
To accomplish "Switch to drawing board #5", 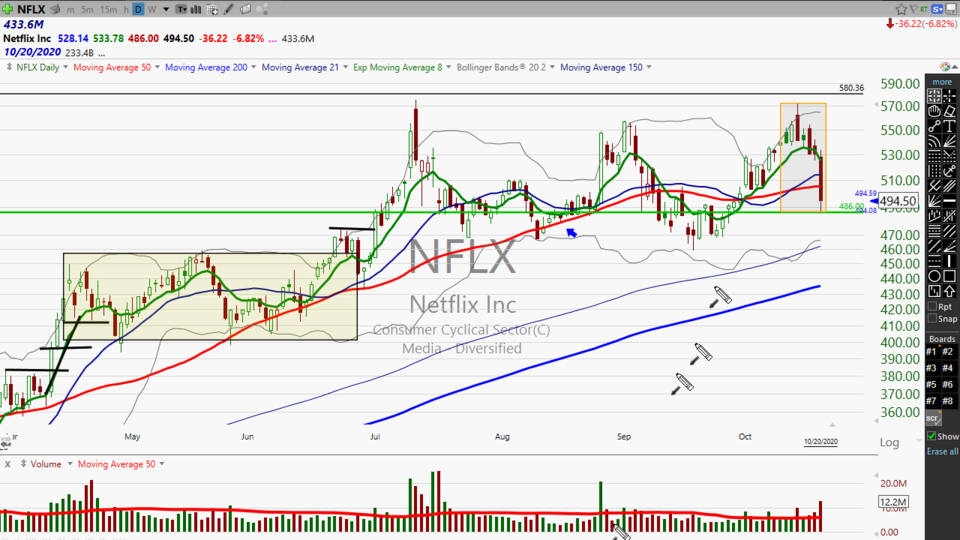I will tap(931, 384).
